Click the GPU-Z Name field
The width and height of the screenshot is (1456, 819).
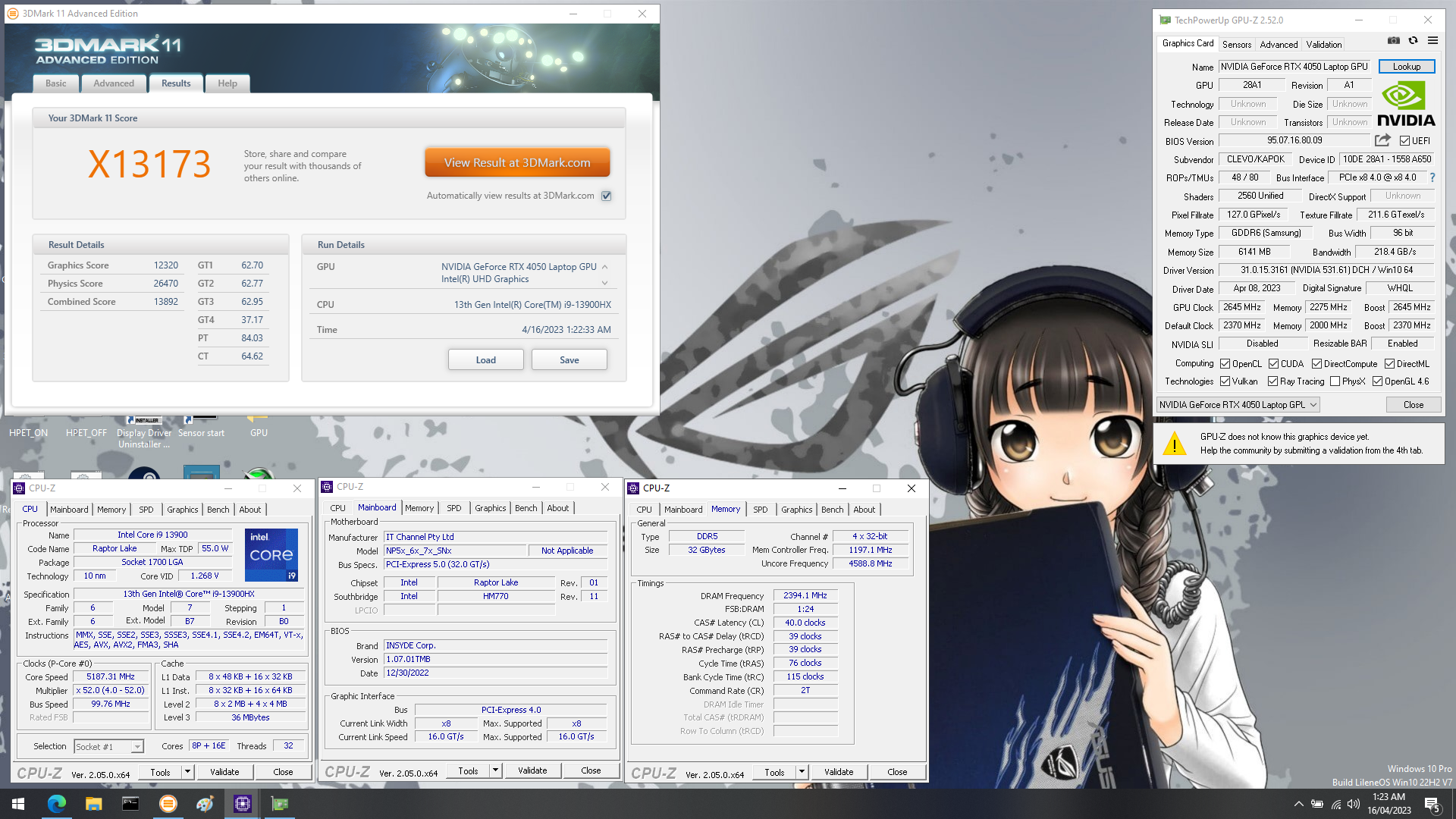[x=1295, y=67]
